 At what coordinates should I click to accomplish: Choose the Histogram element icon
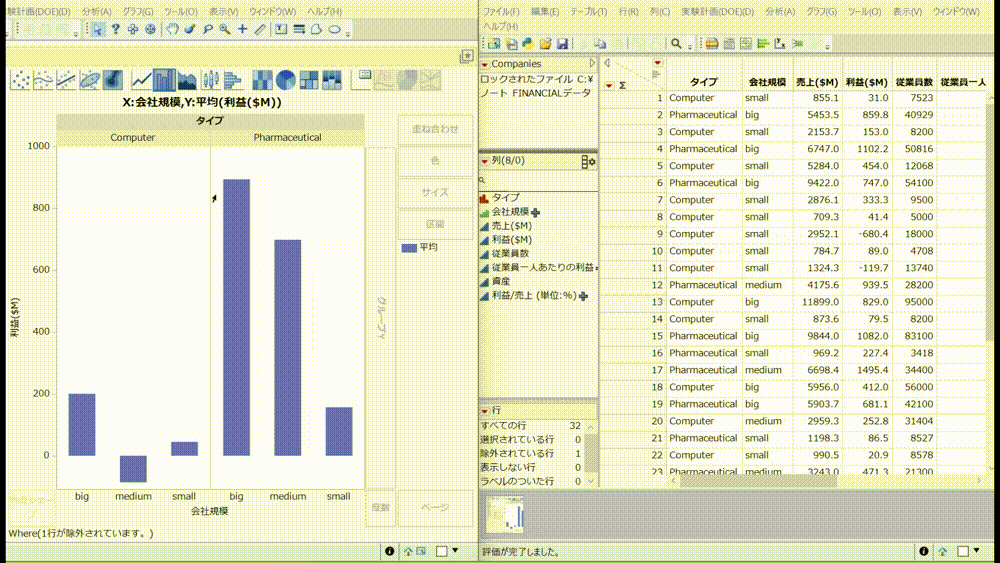233,80
